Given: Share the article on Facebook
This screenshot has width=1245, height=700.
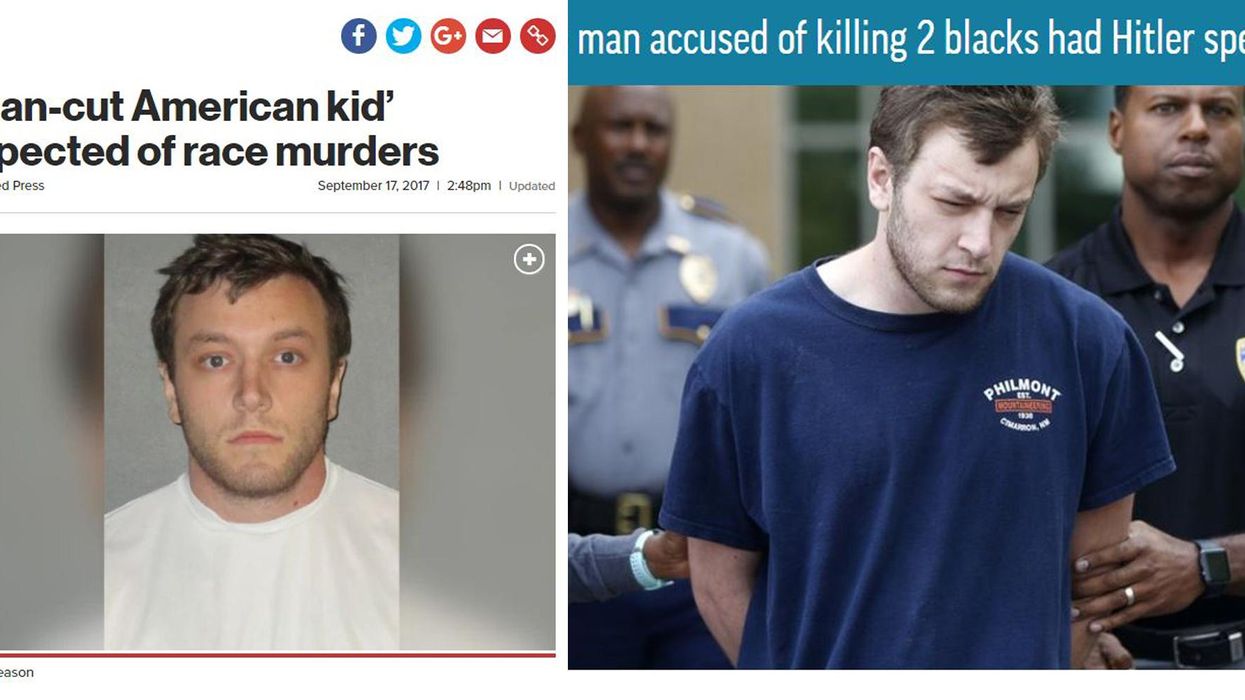Looking at the screenshot, I should click(x=359, y=36).
